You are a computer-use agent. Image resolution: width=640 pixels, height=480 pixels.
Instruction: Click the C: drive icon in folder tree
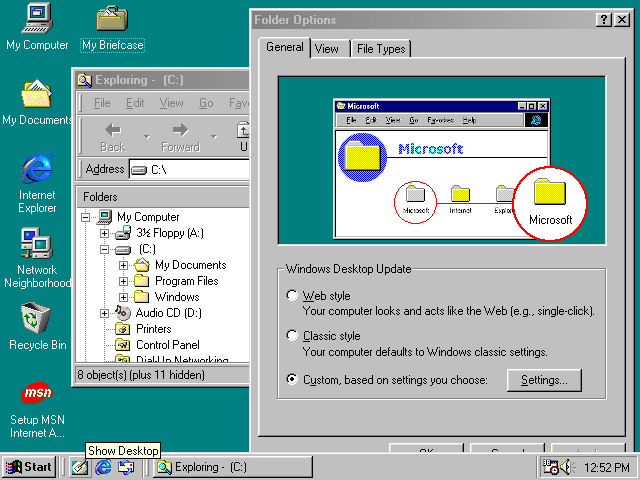(x=123, y=249)
